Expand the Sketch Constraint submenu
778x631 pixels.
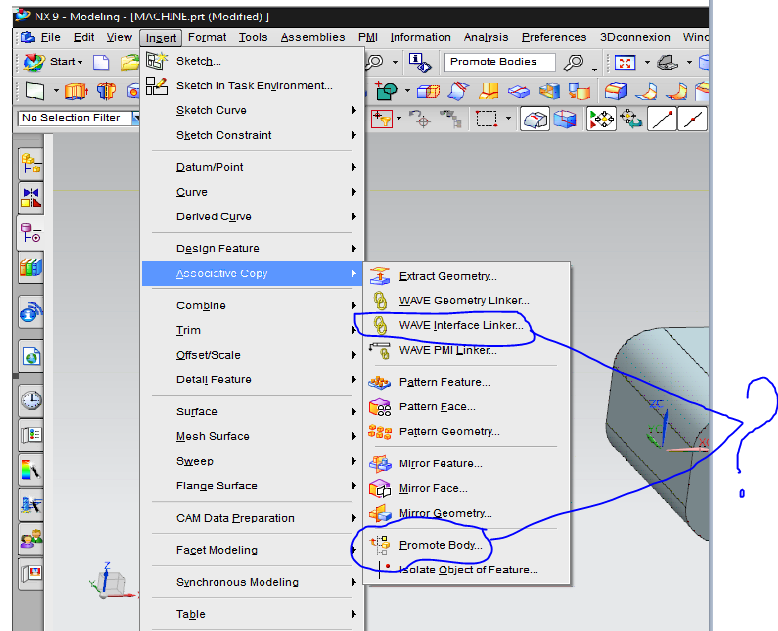click(253, 135)
